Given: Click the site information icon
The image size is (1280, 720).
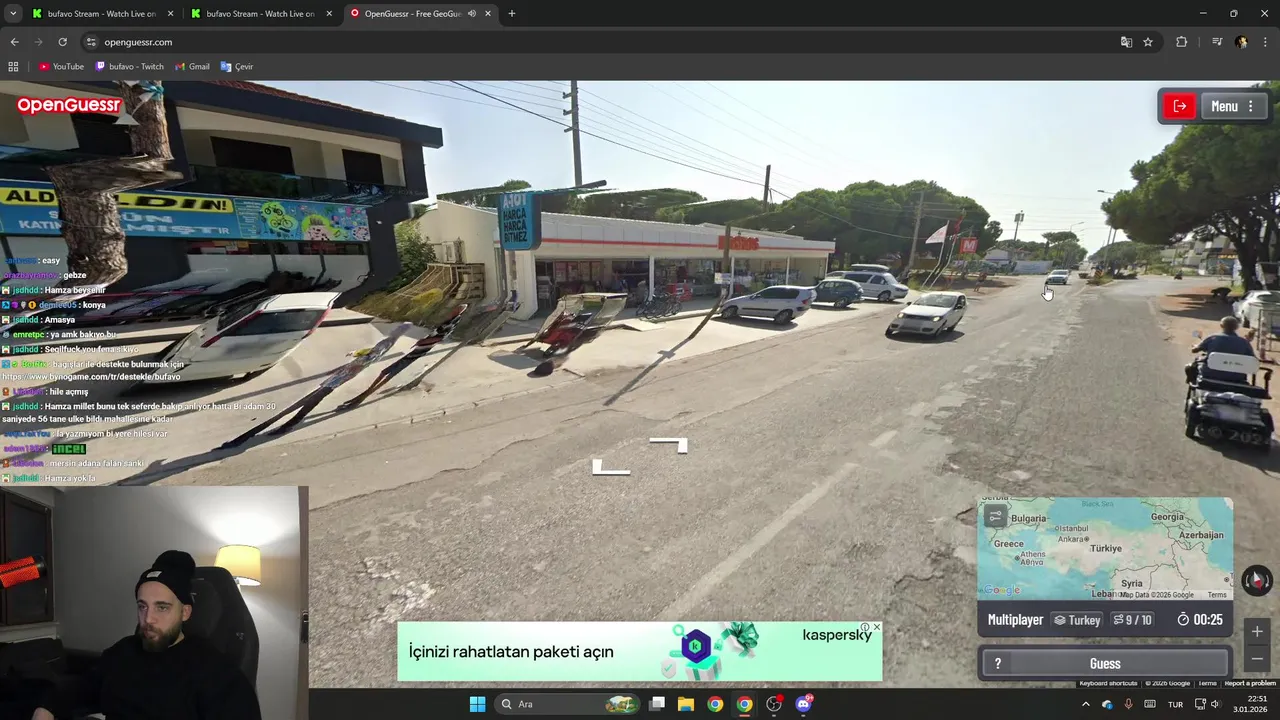Looking at the screenshot, I should (91, 42).
